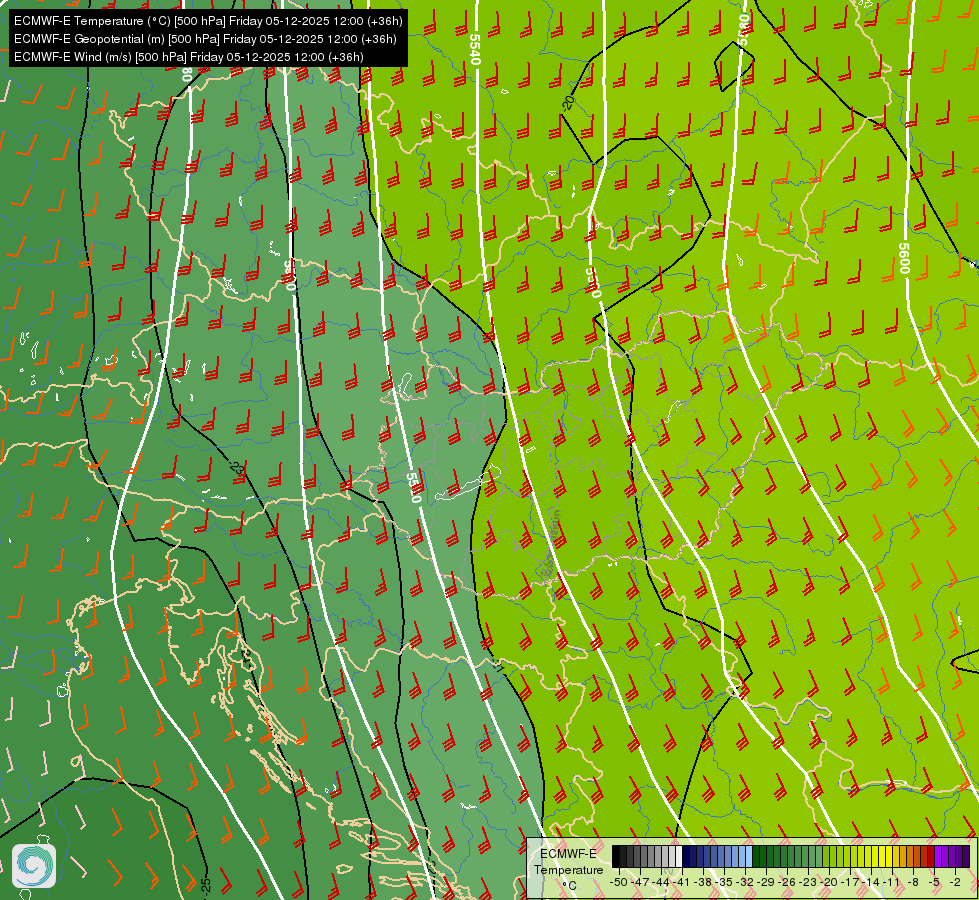Screen dimensions: 979x900
Task: Click the -32 tick on the color scale
Action: click(x=745, y=882)
